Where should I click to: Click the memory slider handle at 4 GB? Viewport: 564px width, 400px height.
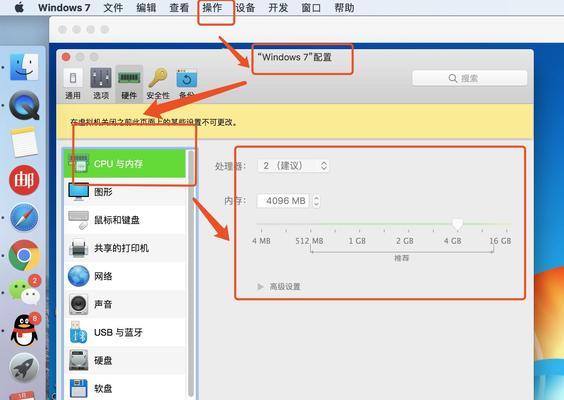[457, 224]
